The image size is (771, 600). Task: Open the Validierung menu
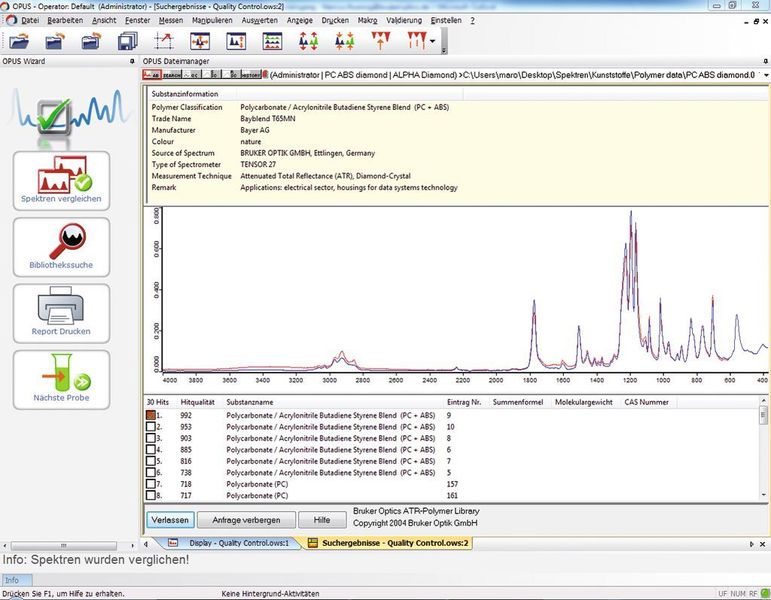pyautogui.click(x=404, y=20)
